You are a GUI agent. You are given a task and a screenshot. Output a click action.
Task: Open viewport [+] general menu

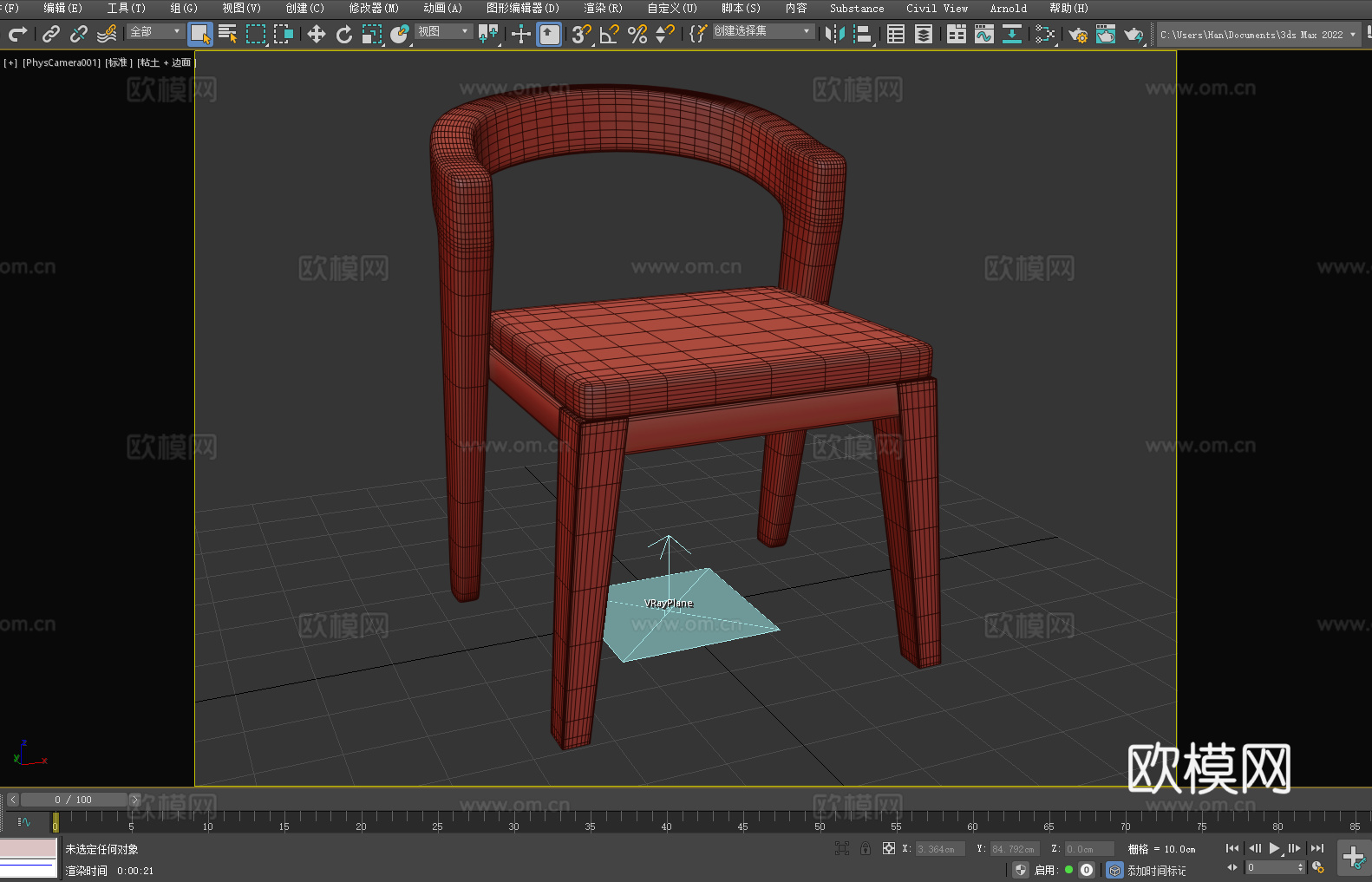[10, 62]
